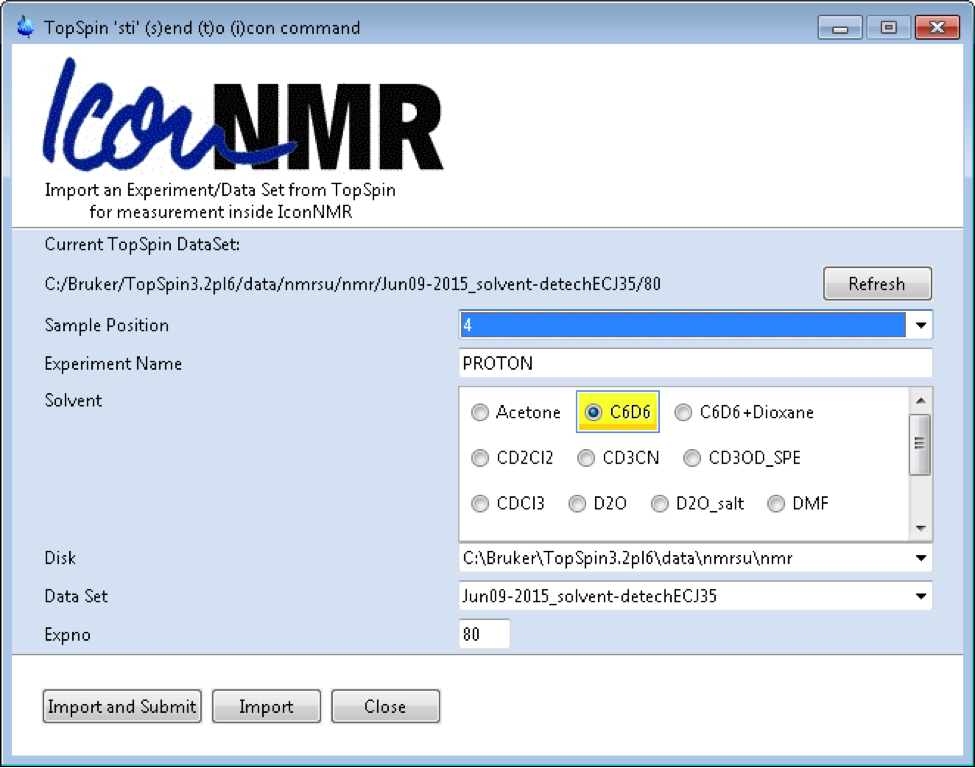Select Acetone solvent radio button
Screen dimensions: 975x768
coord(480,412)
